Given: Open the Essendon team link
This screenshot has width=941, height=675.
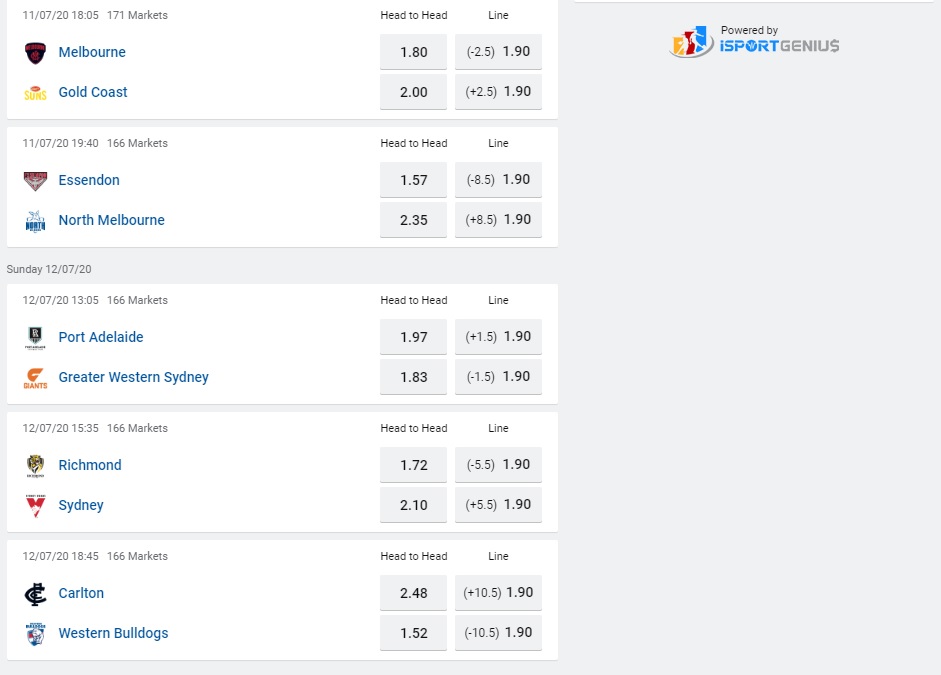Looking at the screenshot, I should [89, 180].
